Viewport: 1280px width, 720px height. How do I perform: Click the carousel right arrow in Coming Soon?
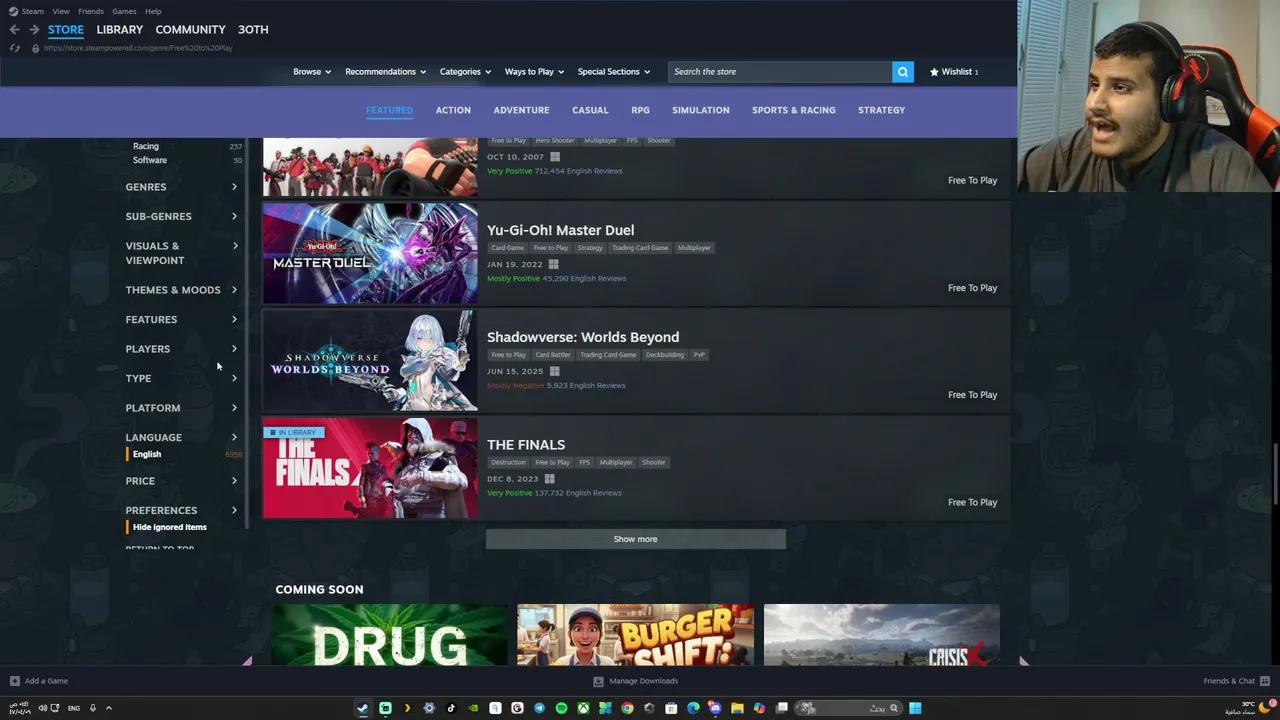(1023, 661)
